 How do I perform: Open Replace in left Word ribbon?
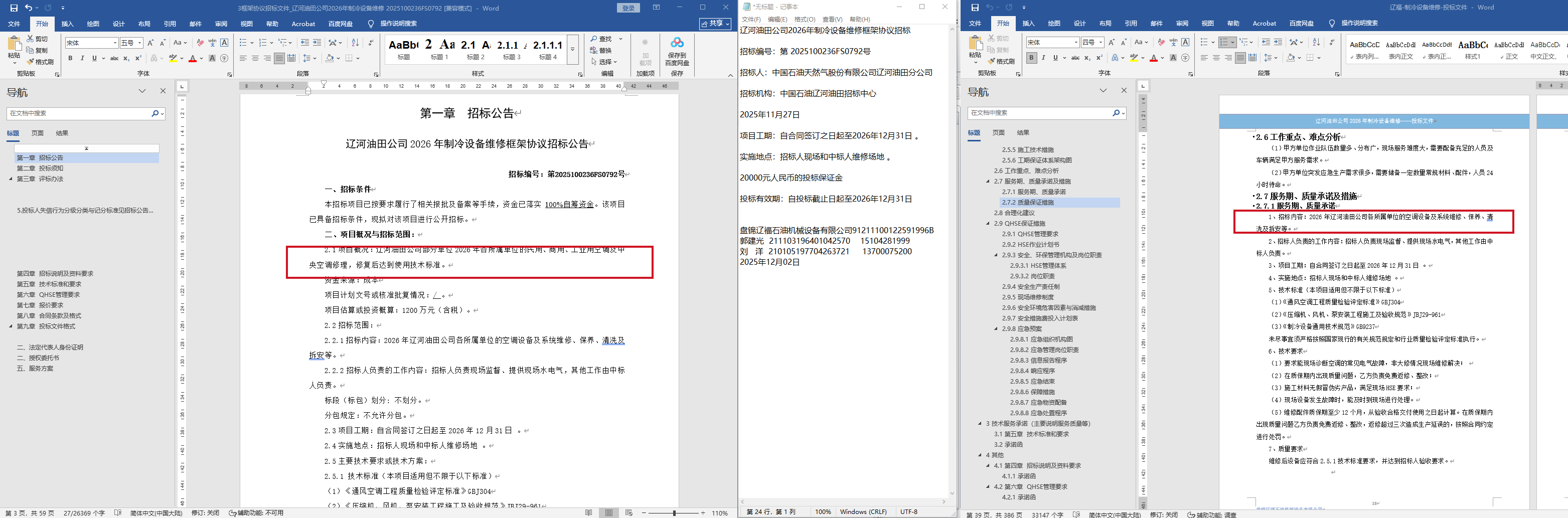coord(601,51)
